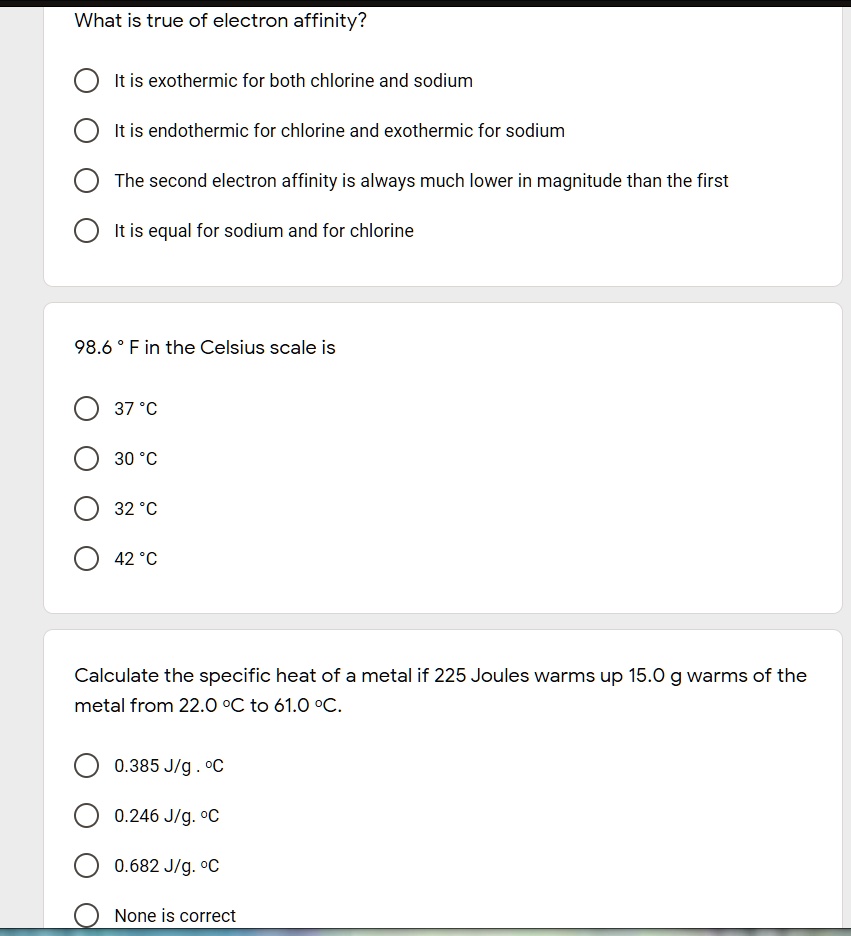Click the gray gap between the first two question cards
Image resolution: width=851 pixels, height=936 pixels.
point(442,295)
